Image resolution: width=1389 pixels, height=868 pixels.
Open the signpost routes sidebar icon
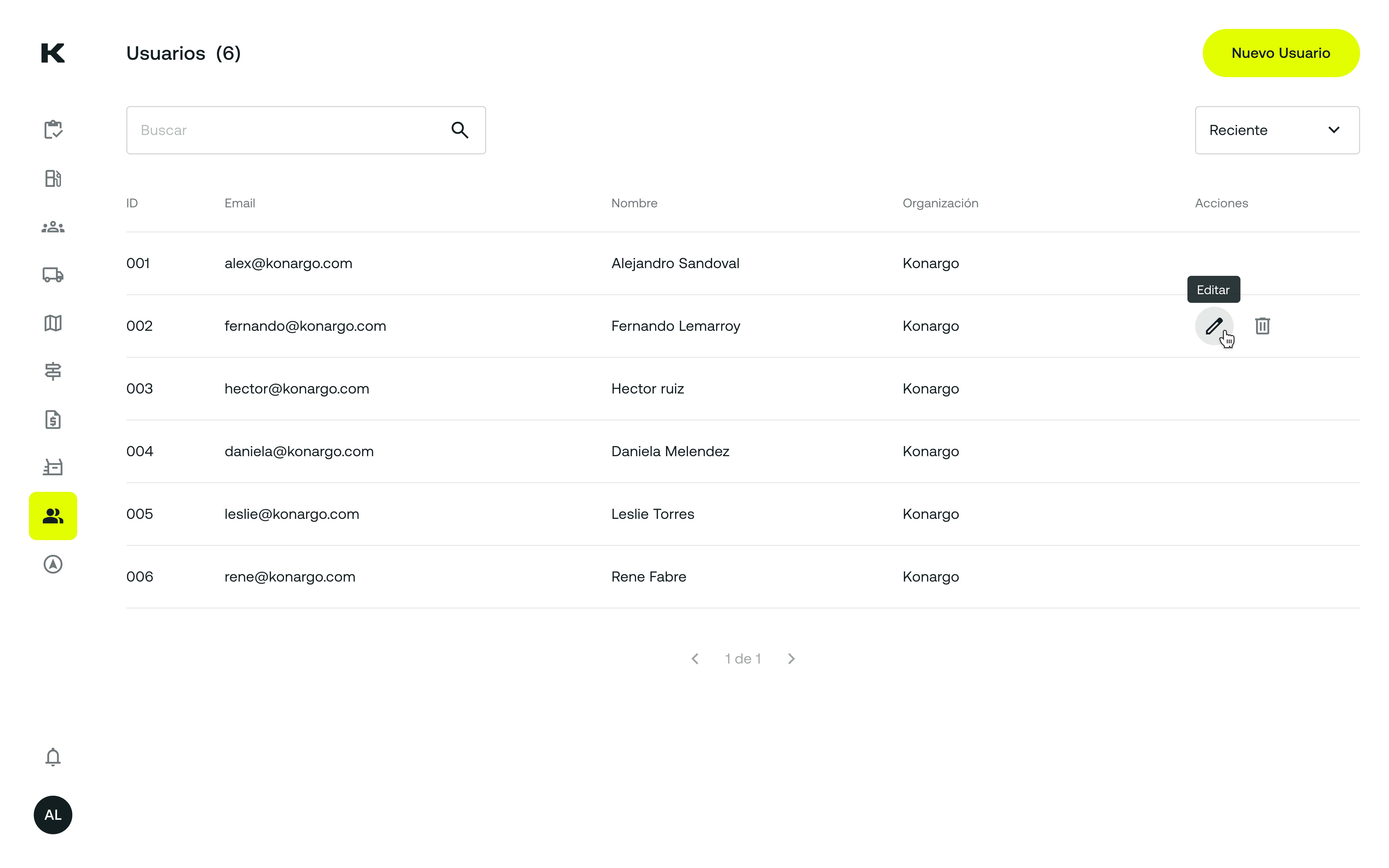[x=53, y=371]
